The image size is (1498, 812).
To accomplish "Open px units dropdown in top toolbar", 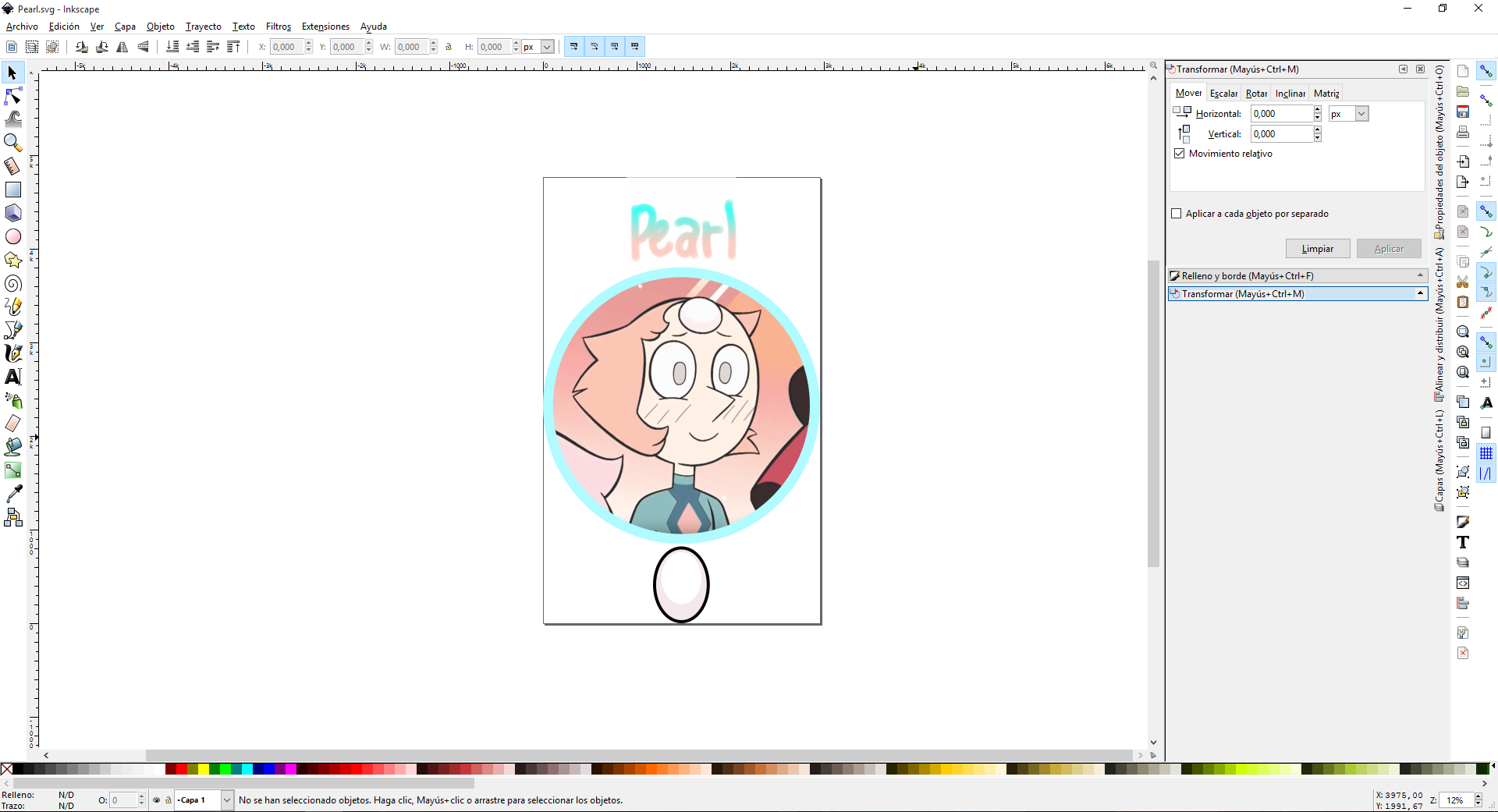I will coord(548,47).
